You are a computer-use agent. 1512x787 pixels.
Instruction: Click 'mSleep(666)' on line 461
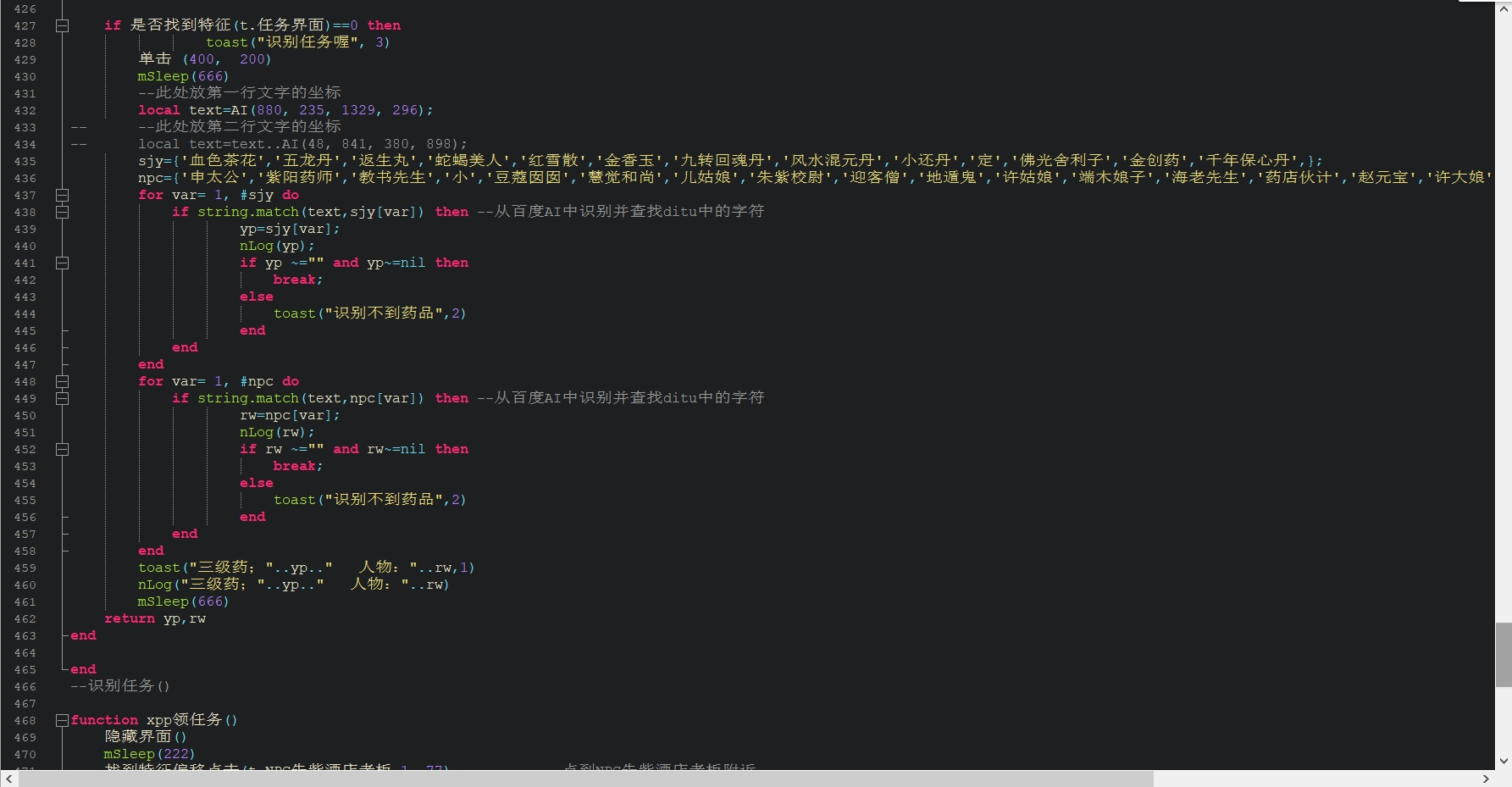click(x=184, y=601)
